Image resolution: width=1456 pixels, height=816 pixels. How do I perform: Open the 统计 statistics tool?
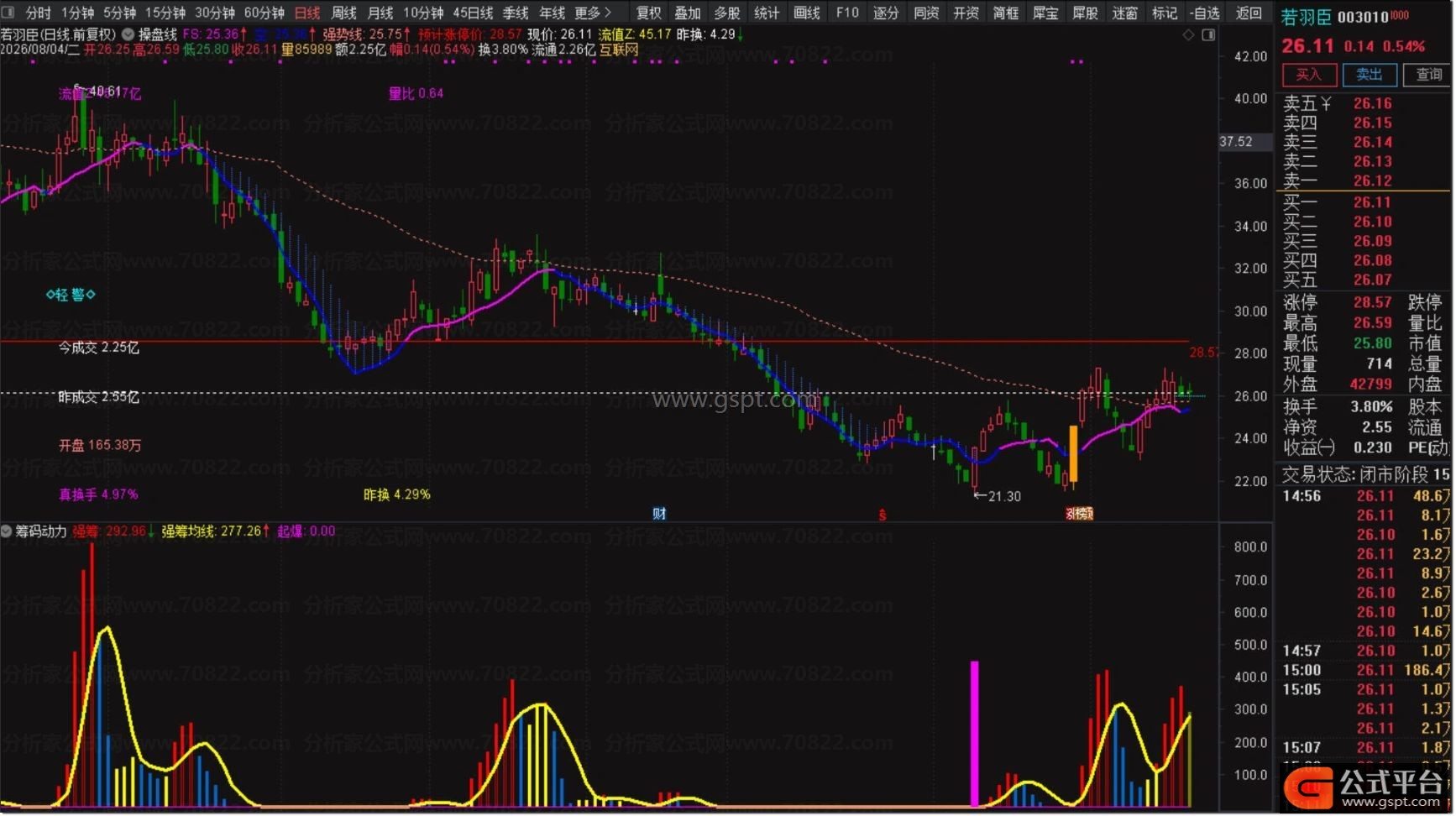point(767,13)
